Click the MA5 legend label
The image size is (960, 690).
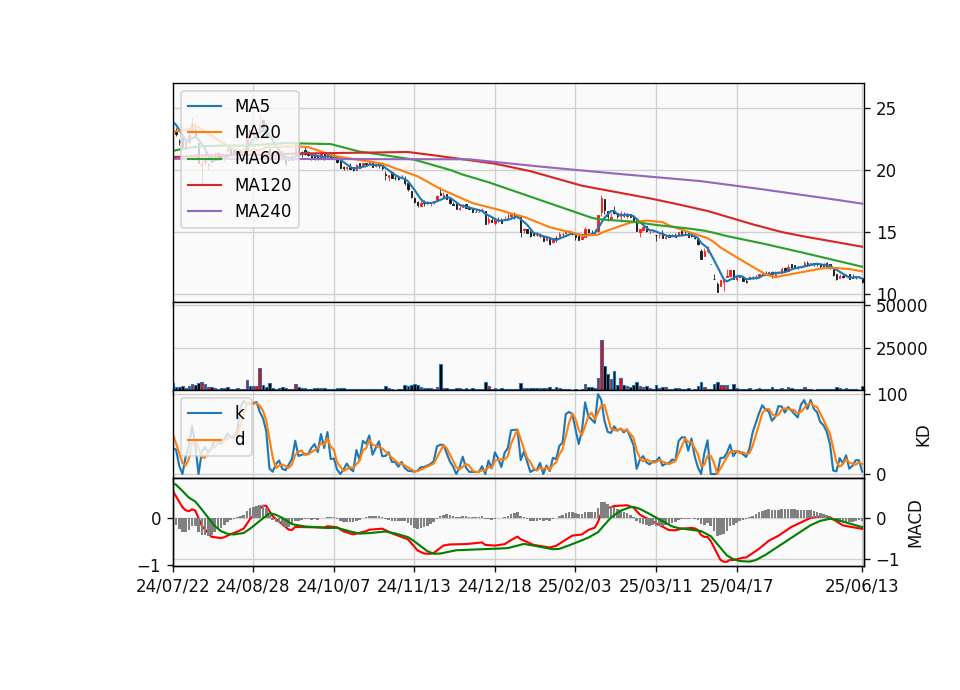click(x=252, y=106)
